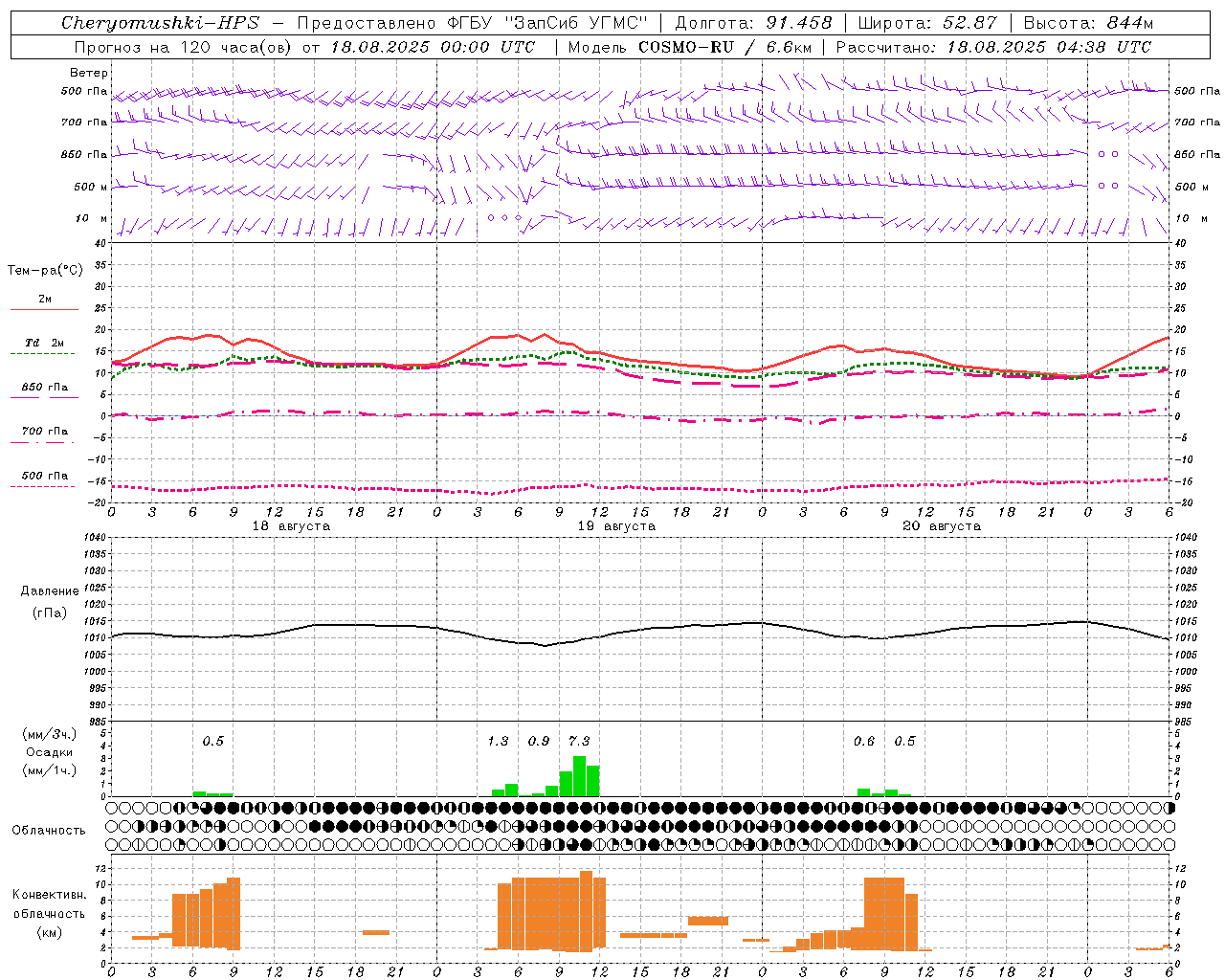Select the (мм/1ч.) unit label
The image size is (1225, 980).
pyautogui.click(x=49, y=770)
